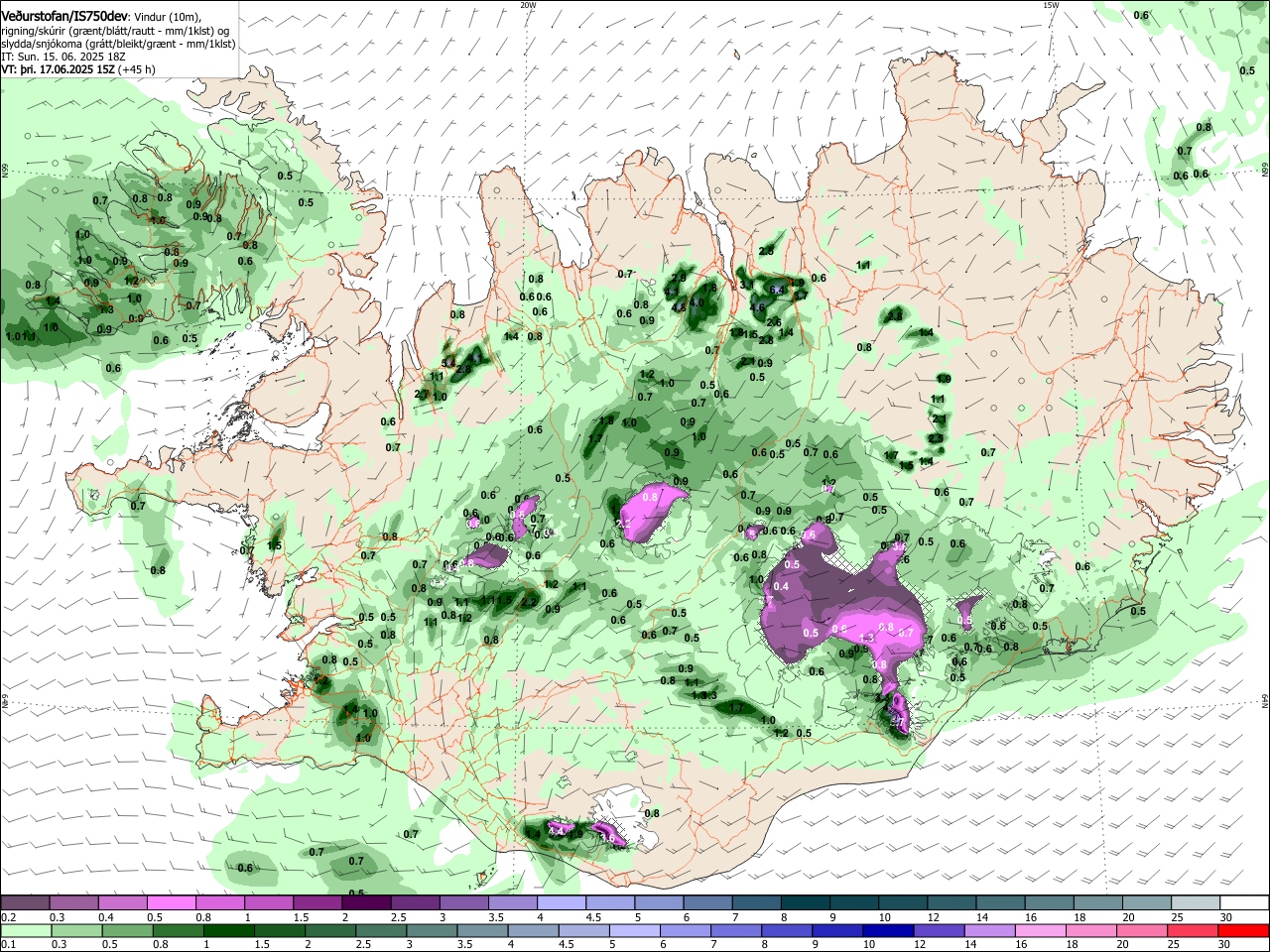Pick the white 30 snow scale swatch
Viewport: 1270px width, 952px height.
pyautogui.click(x=1245, y=903)
